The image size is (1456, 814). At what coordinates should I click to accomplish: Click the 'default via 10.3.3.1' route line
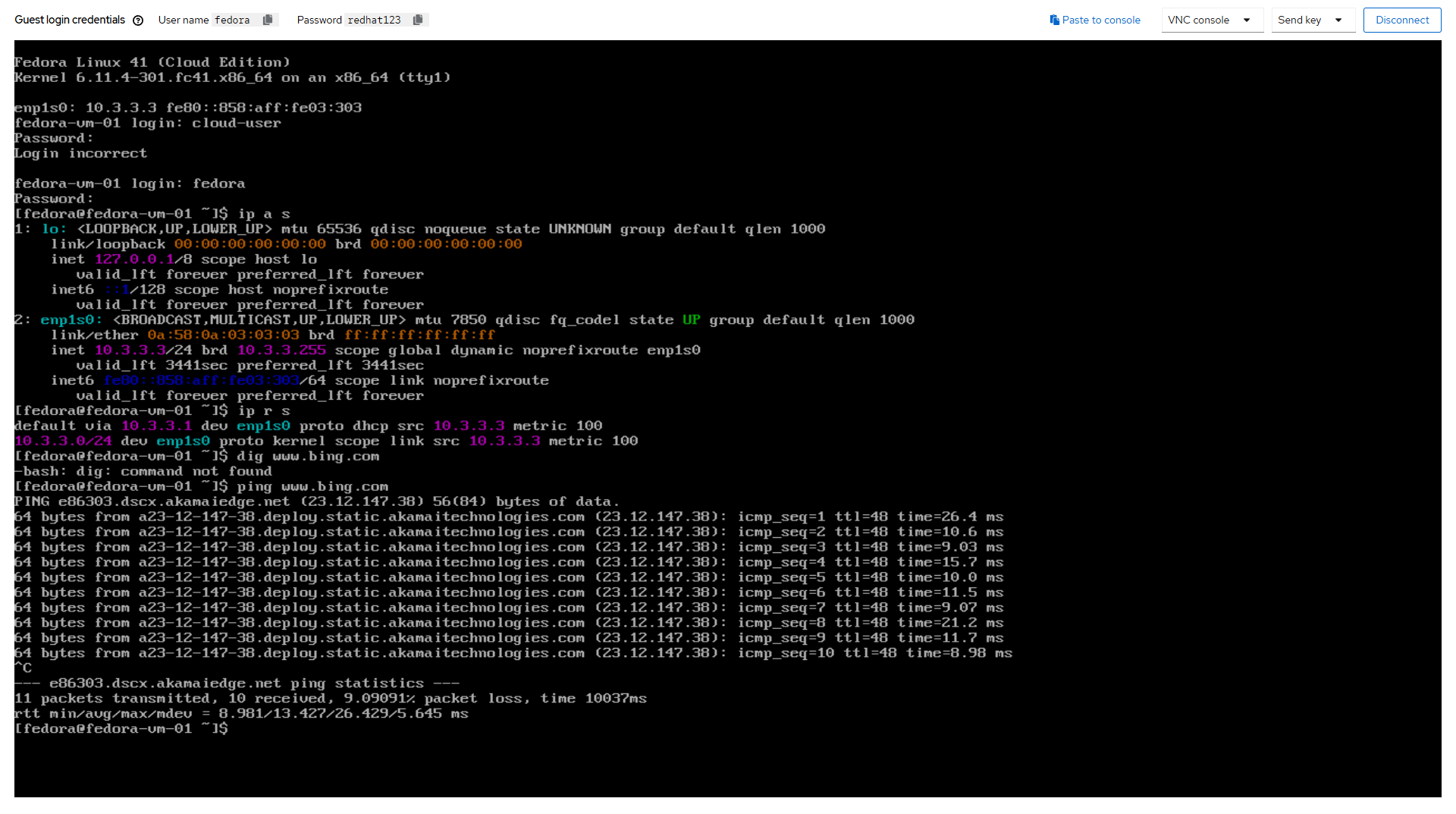click(x=308, y=426)
